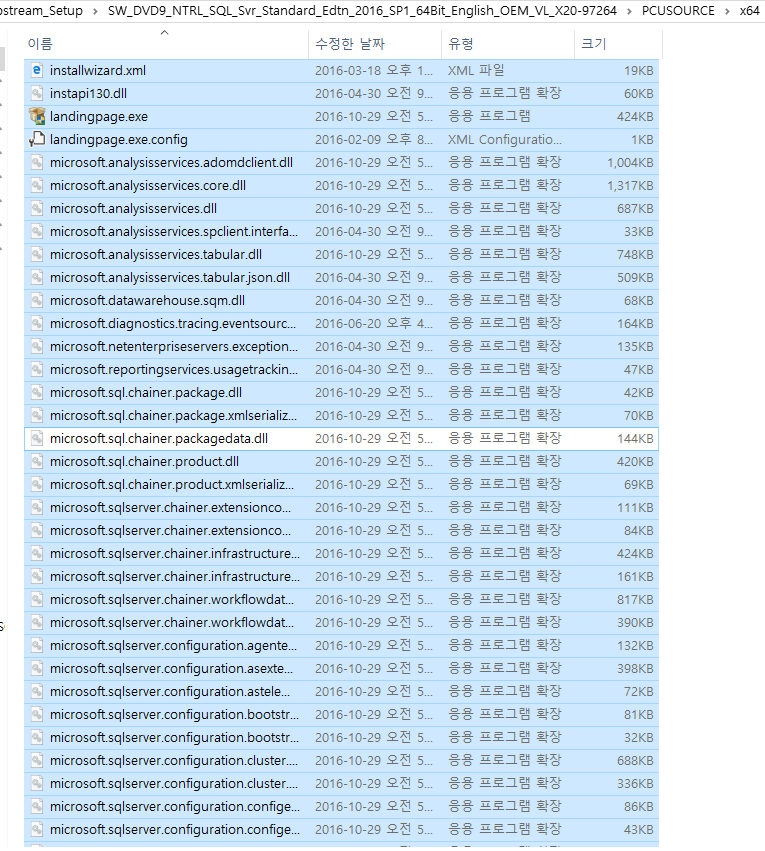Sort by the 수정한 날짜 column header
This screenshot has height=851, width=765.
pyautogui.click(x=375, y=43)
